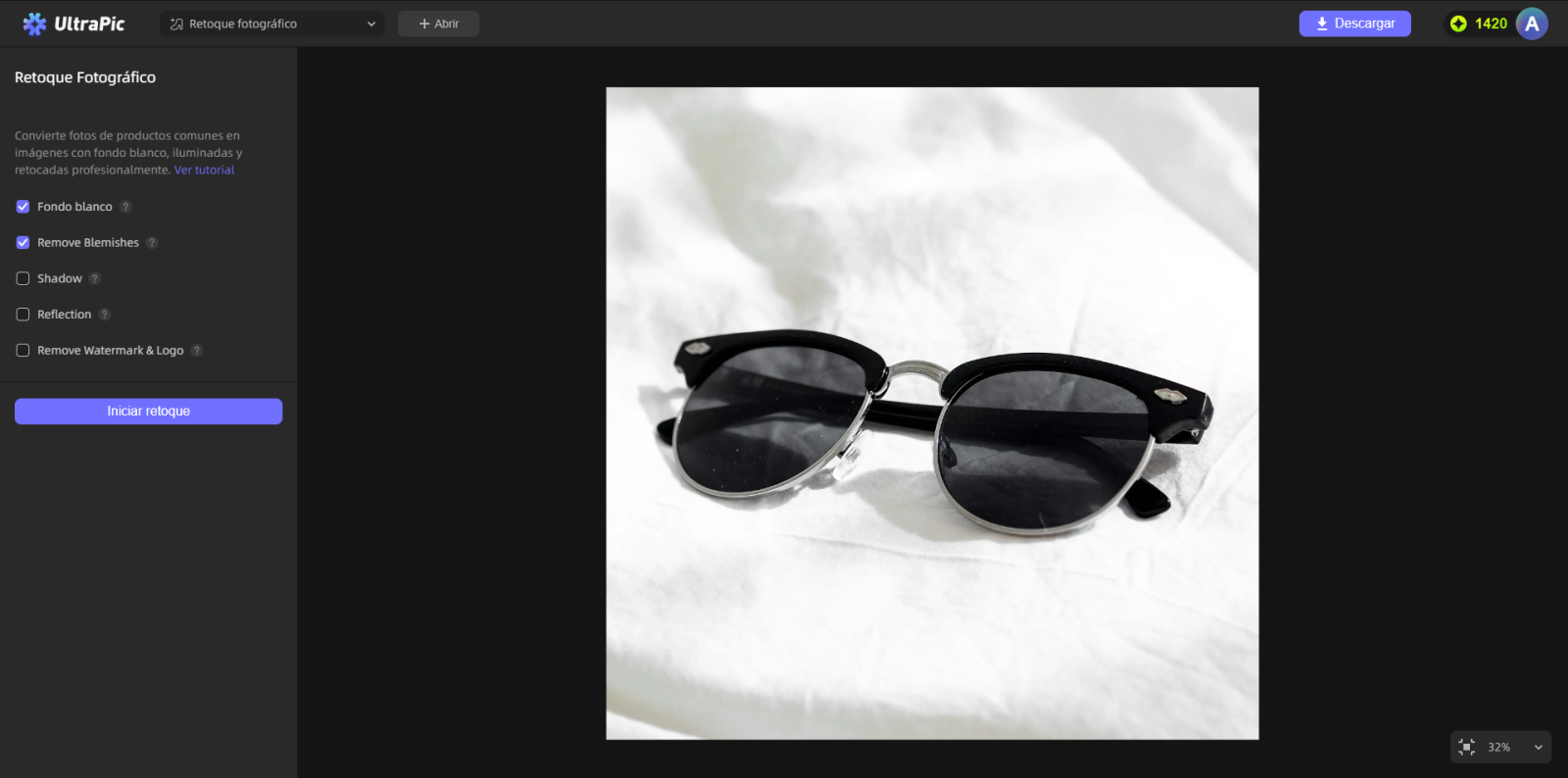Image resolution: width=1568 pixels, height=778 pixels.
Task: Enable the Reflection checkbox
Action: (x=23, y=315)
